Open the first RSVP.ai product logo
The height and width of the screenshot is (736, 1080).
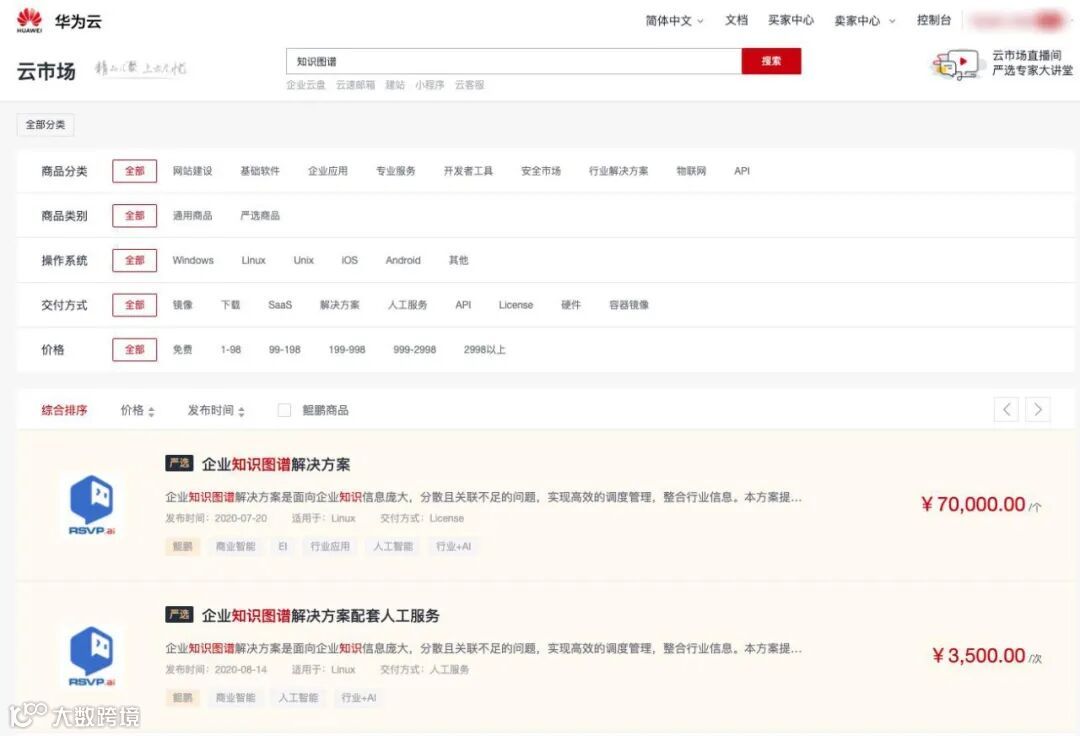click(x=92, y=505)
